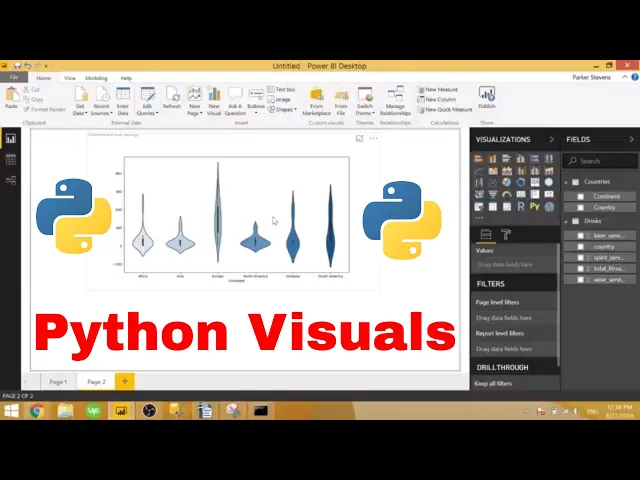Switch to the Help ribbon tab
The image size is (640, 480).
(x=126, y=78)
